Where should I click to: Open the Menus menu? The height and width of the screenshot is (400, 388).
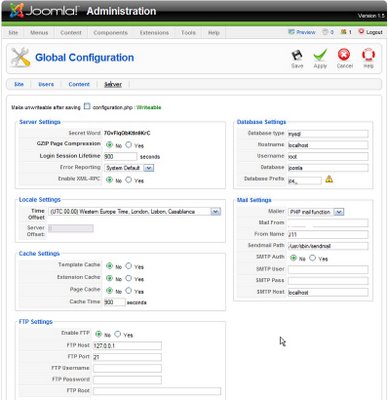point(39,33)
